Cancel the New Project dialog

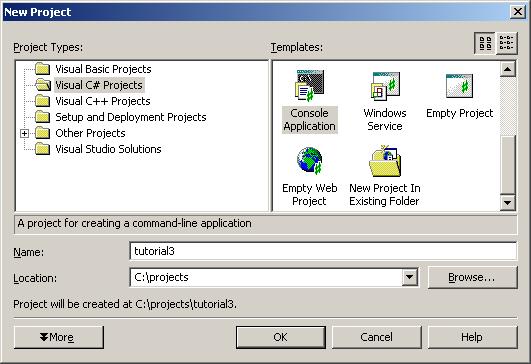pyautogui.click(x=377, y=337)
